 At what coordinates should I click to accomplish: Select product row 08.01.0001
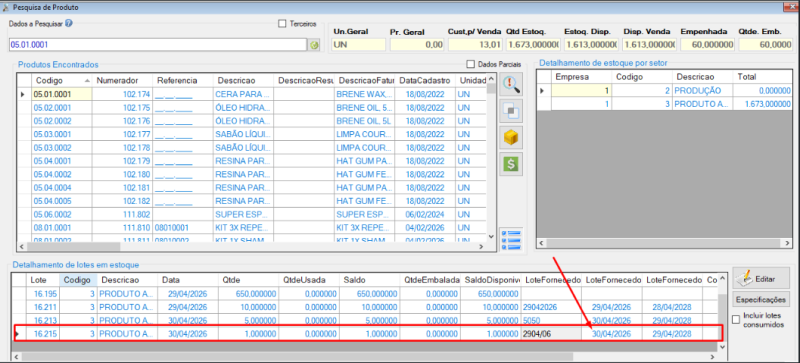coord(252,227)
